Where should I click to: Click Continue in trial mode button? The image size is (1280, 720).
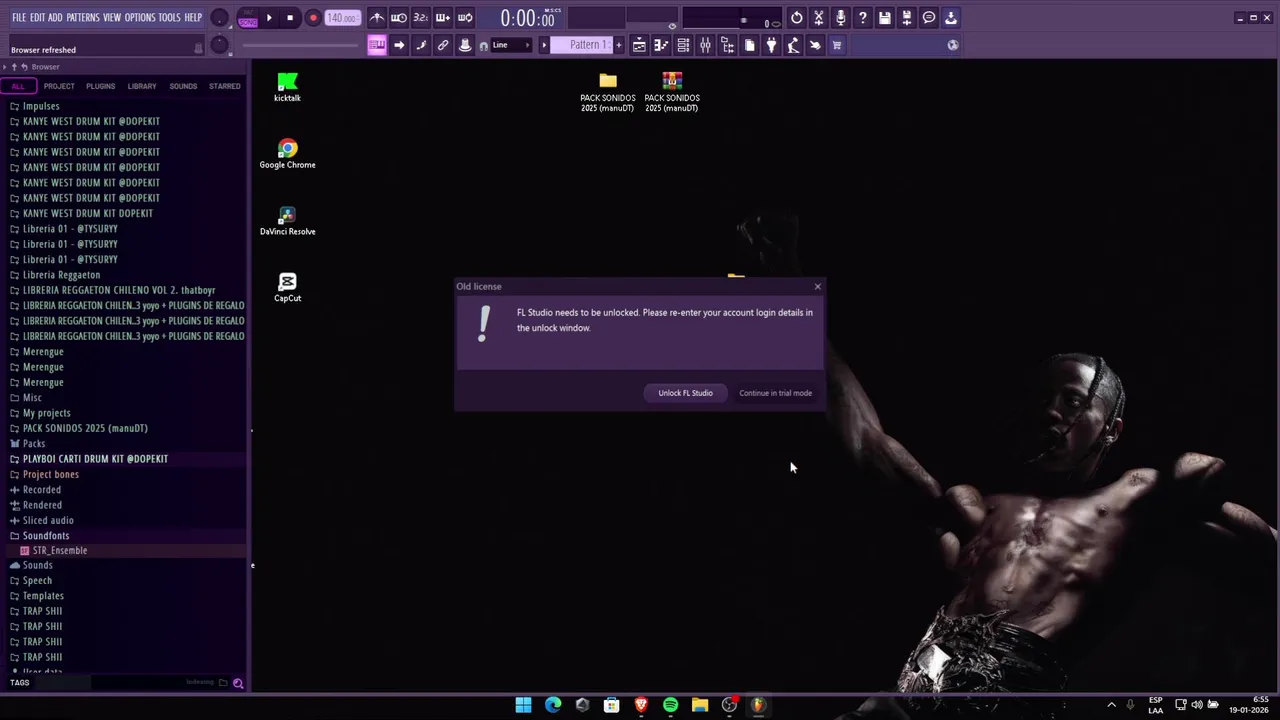(x=776, y=393)
